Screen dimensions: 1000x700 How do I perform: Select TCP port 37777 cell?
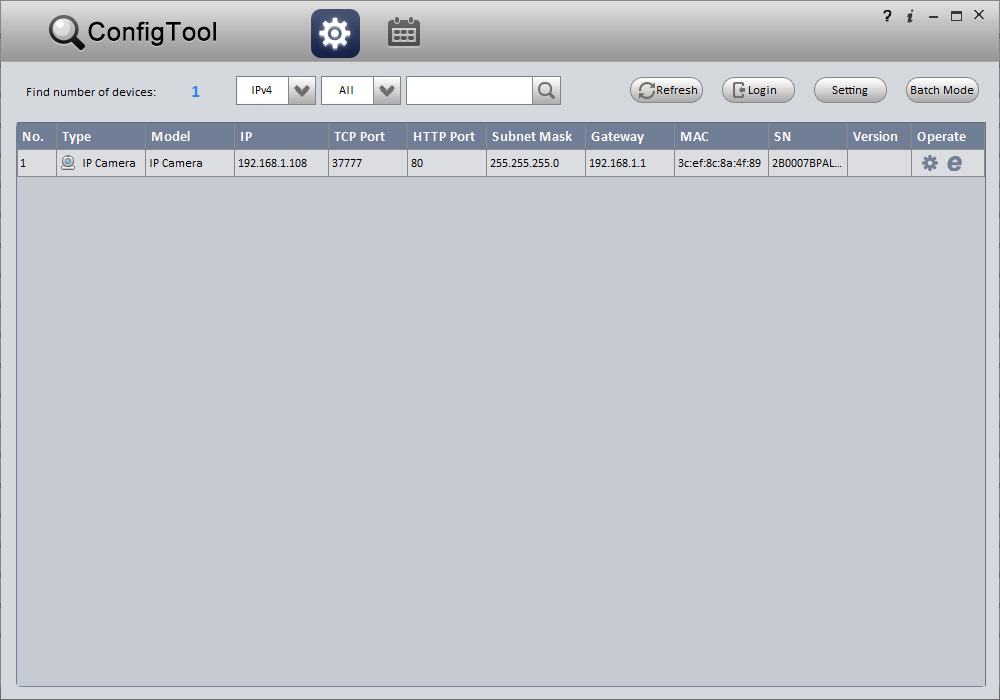[x=368, y=163]
